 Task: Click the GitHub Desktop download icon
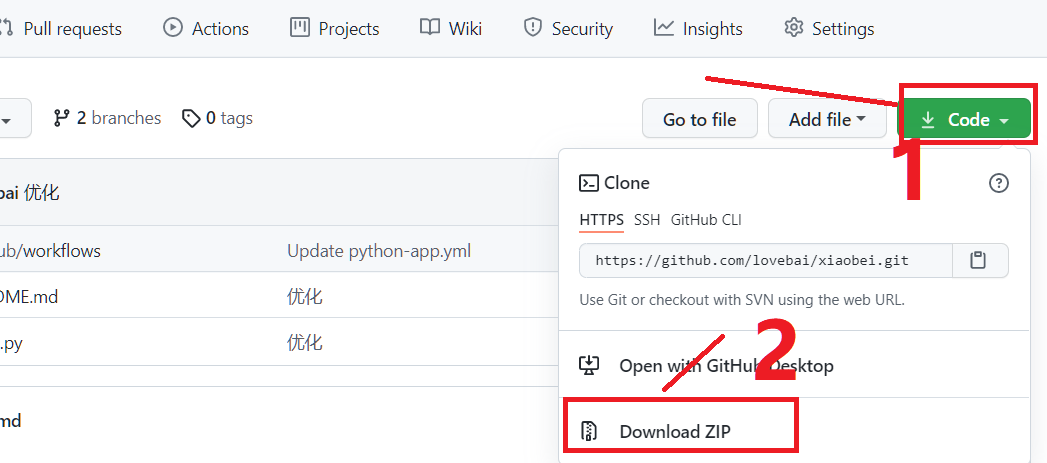[x=589, y=365]
